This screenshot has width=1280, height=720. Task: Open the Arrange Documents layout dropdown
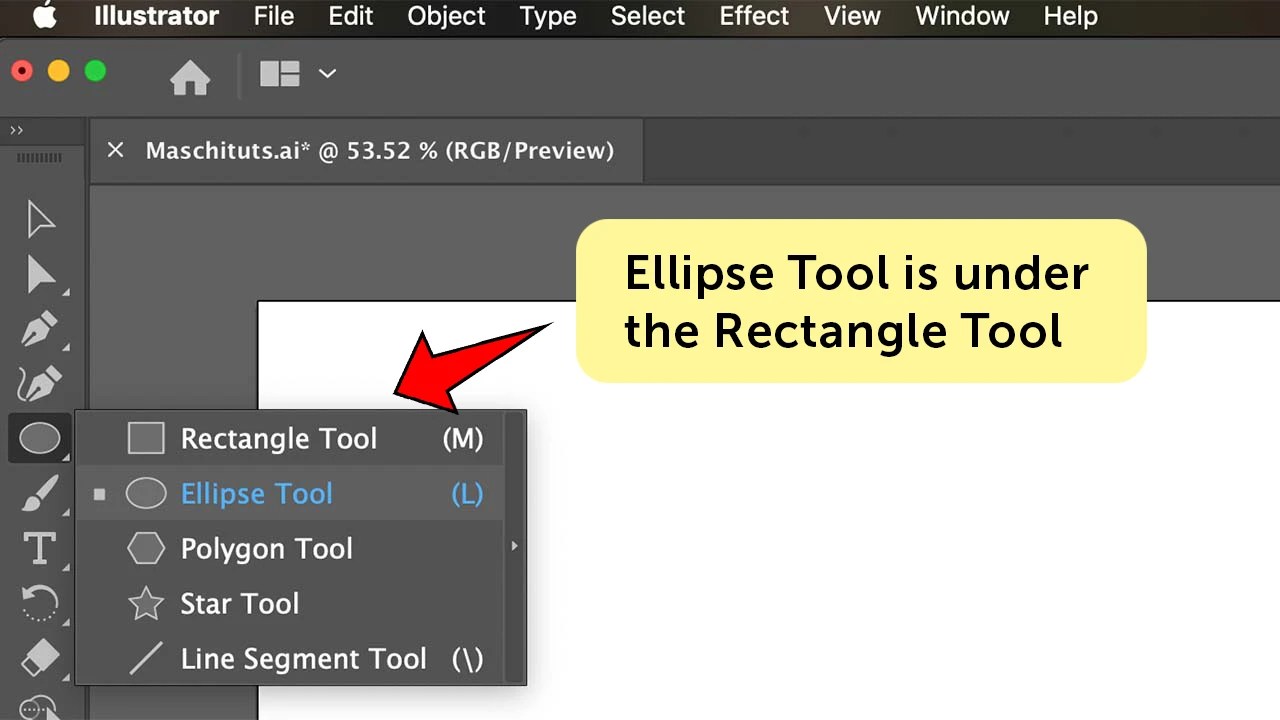click(x=298, y=74)
